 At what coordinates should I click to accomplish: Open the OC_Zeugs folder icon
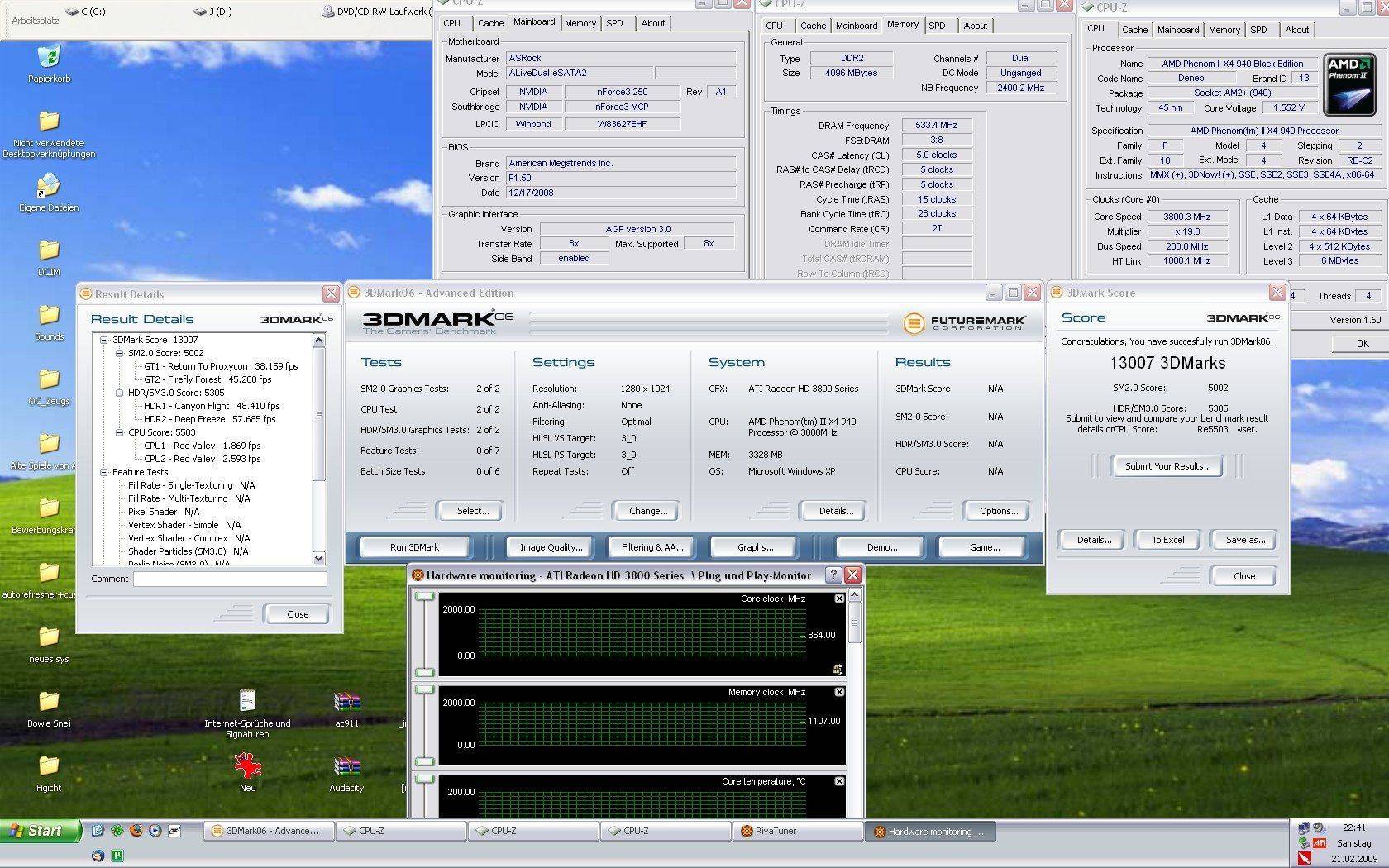(49, 379)
